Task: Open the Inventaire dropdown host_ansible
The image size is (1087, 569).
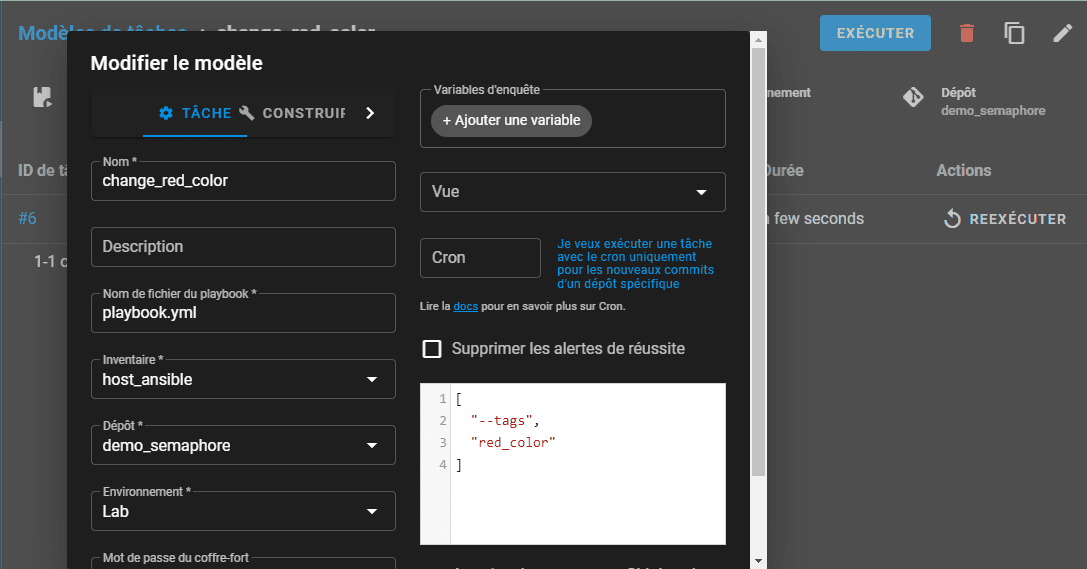Action: (243, 379)
